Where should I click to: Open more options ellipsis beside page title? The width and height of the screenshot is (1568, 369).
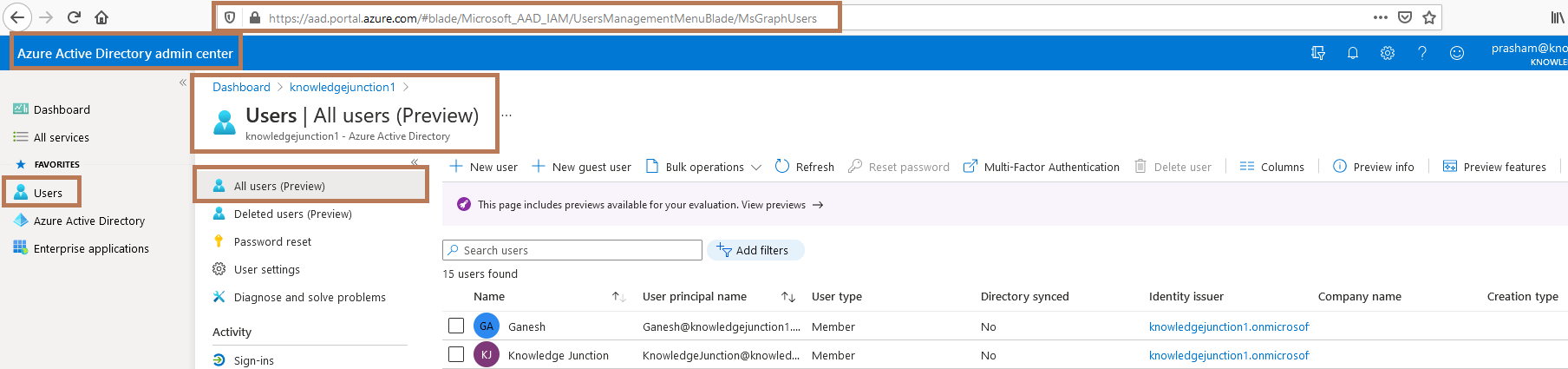pyautogui.click(x=506, y=115)
